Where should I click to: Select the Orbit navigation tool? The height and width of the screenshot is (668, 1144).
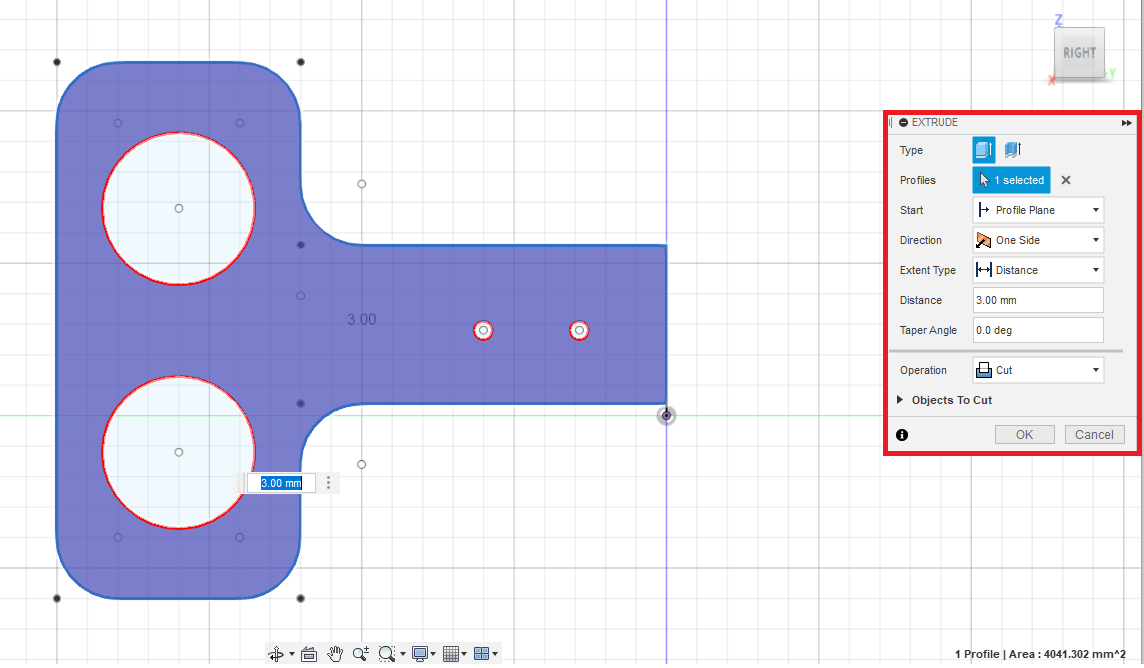tap(277, 654)
